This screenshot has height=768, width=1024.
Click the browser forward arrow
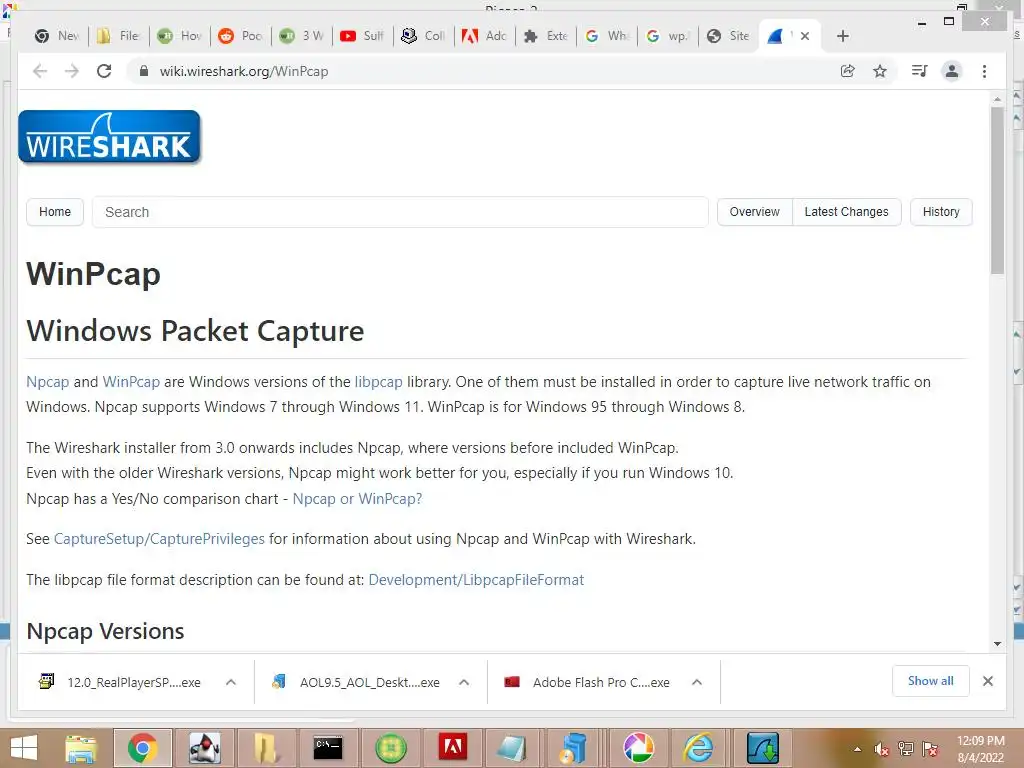click(72, 71)
